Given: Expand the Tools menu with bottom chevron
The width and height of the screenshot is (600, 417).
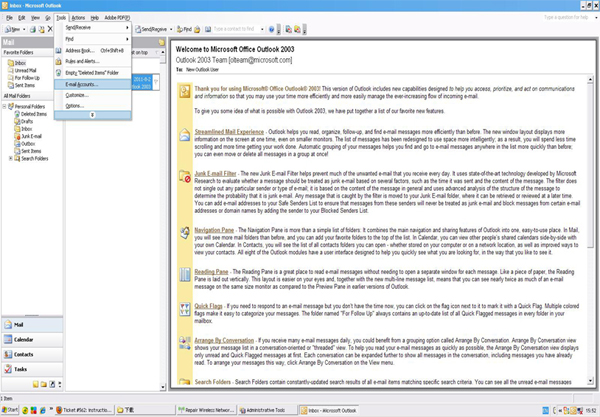Looking at the screenshot, I should coord(93,115).
